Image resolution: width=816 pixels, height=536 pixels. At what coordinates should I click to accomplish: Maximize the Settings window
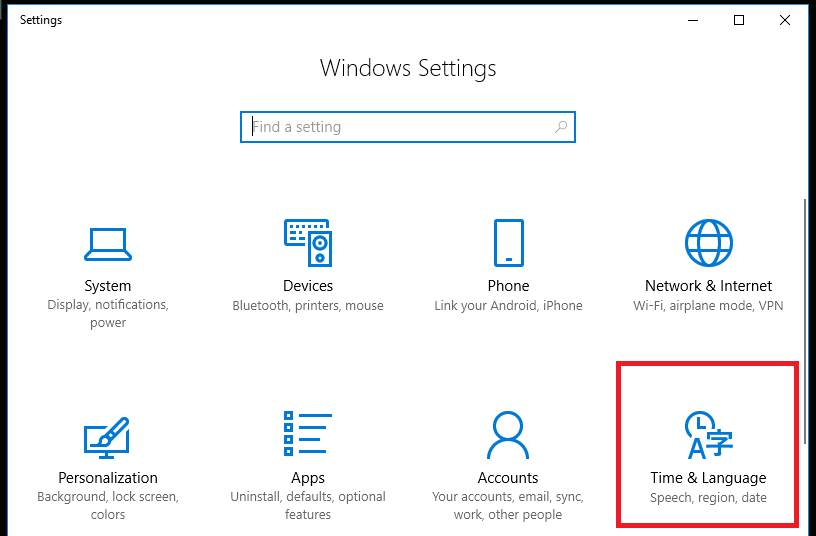738,20
